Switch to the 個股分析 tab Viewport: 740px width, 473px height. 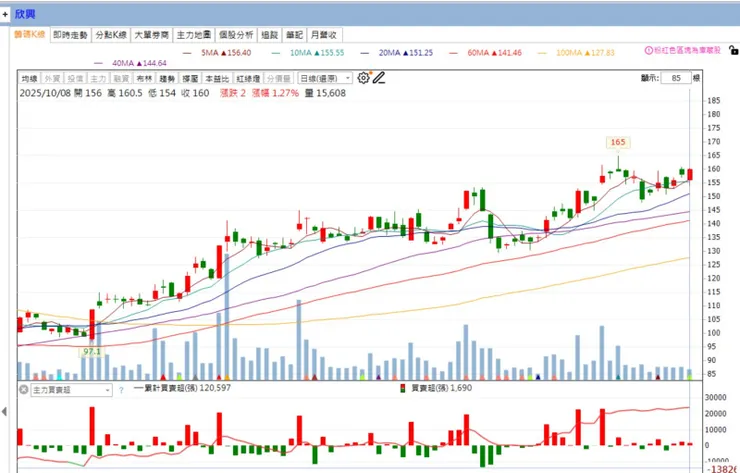coord(236,35)
